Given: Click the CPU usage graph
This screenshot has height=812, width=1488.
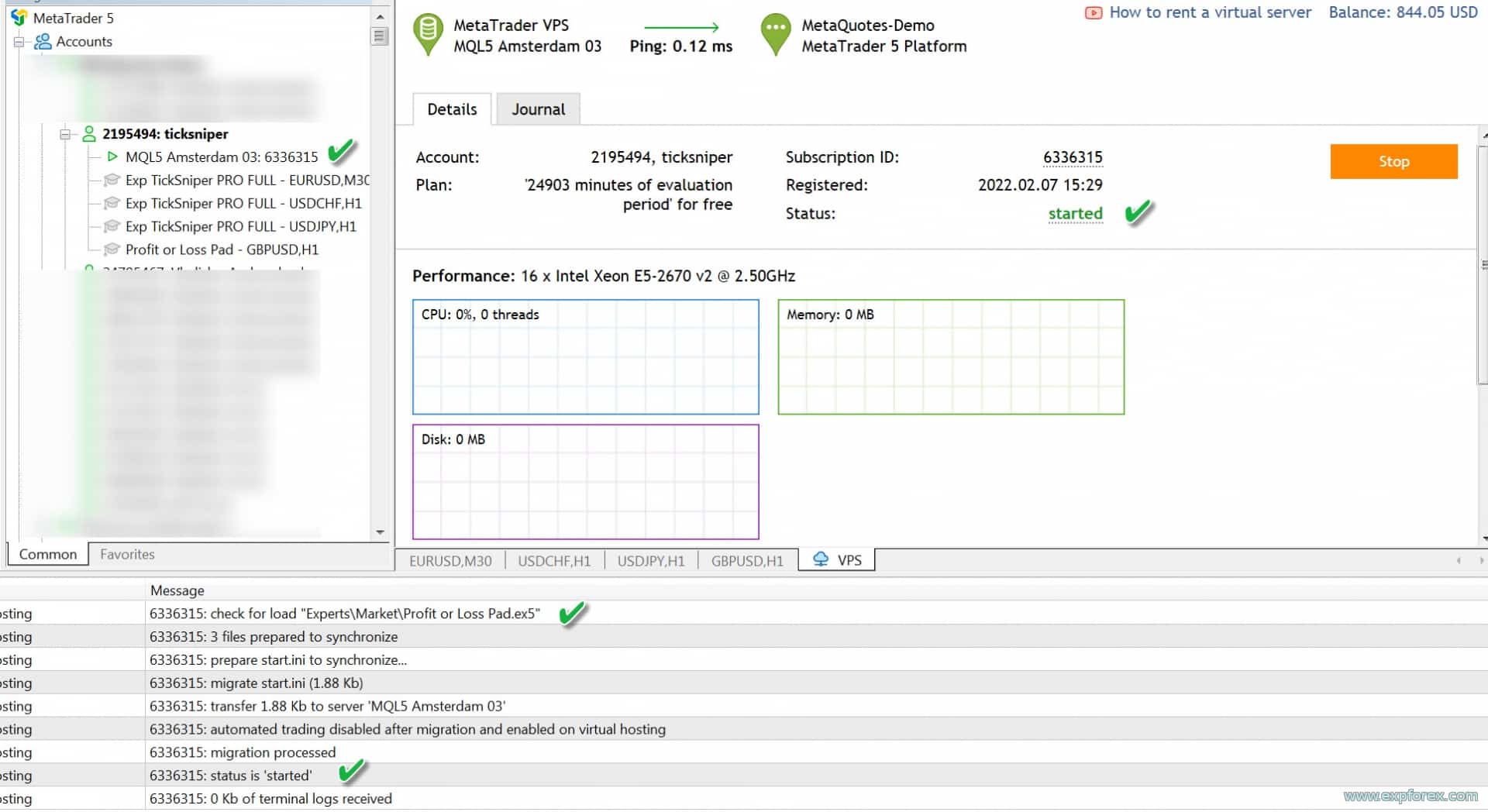Looking at the screenshot, I should click(x=585, y=356).
